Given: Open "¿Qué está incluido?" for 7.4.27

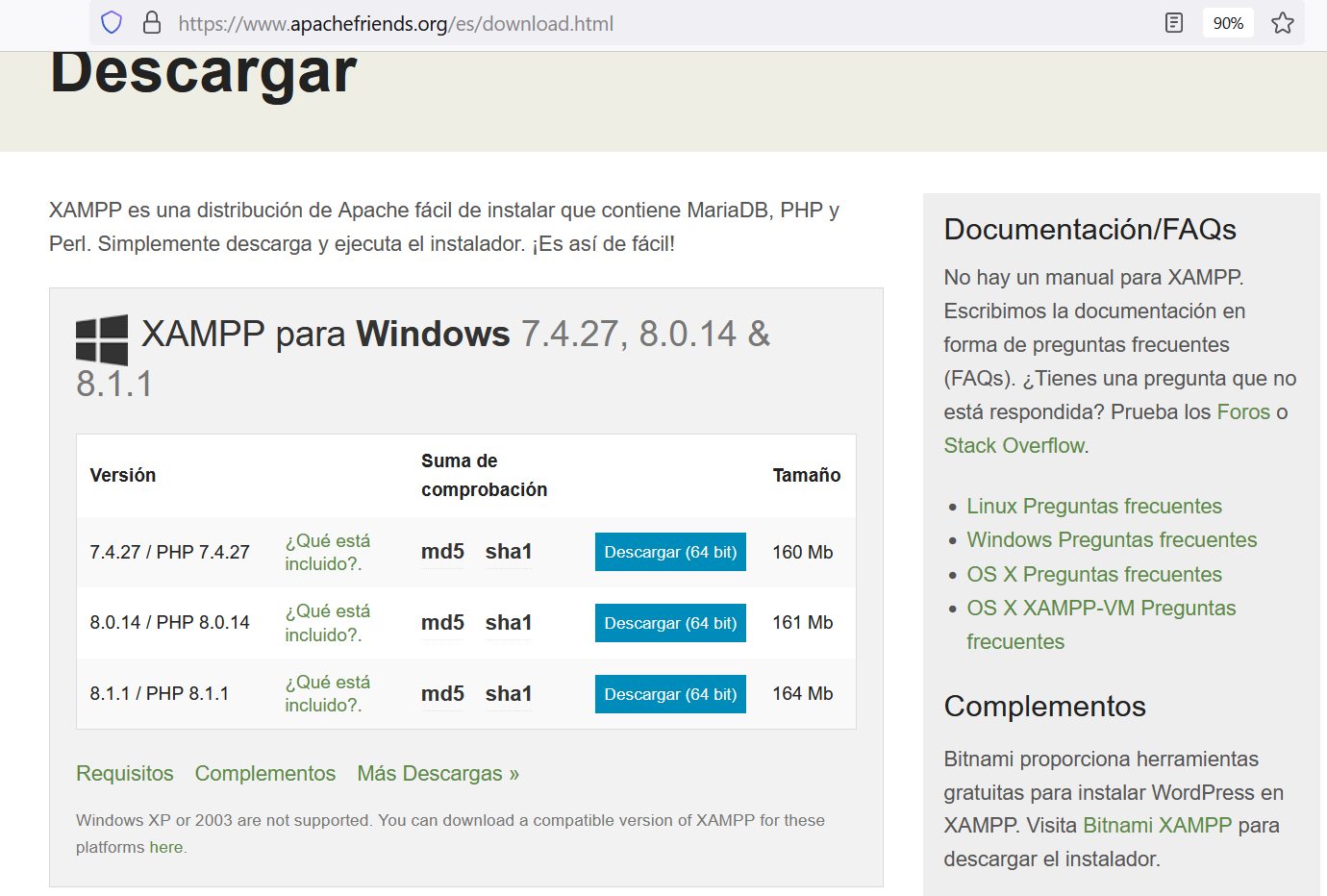Looking at the screenshot, I should [x=327, y=553].
